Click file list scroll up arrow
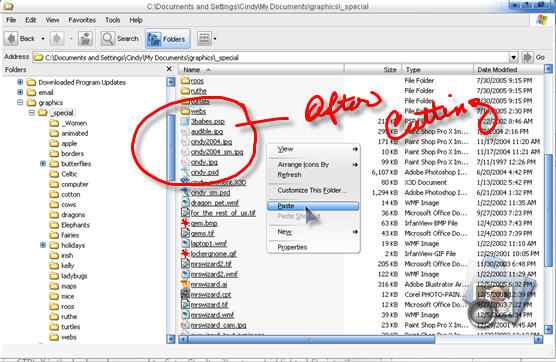Image resolution: width=556 pixels, height=362 pixels. 548,69
